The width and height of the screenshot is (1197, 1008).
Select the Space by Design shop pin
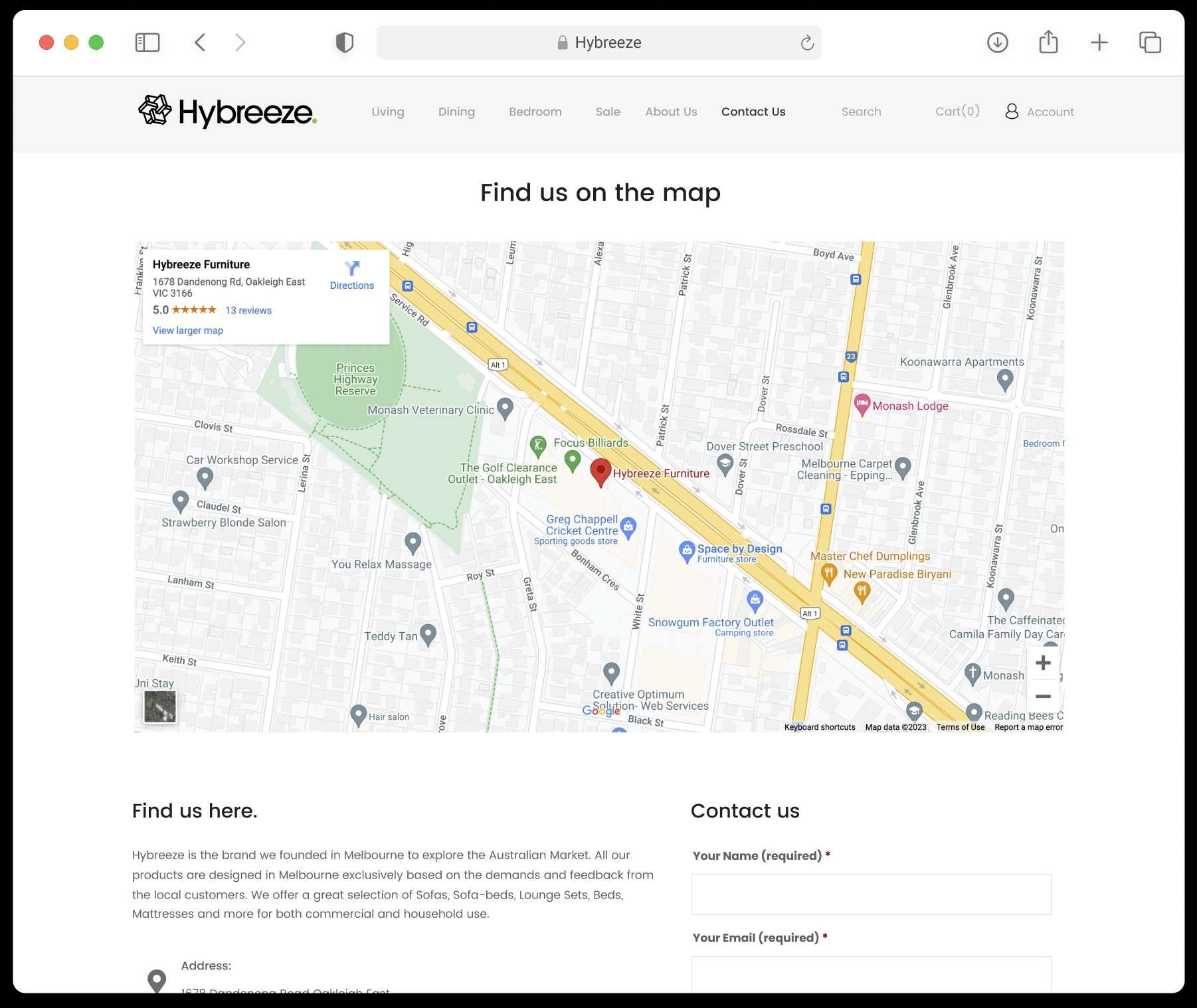point(687,551)
